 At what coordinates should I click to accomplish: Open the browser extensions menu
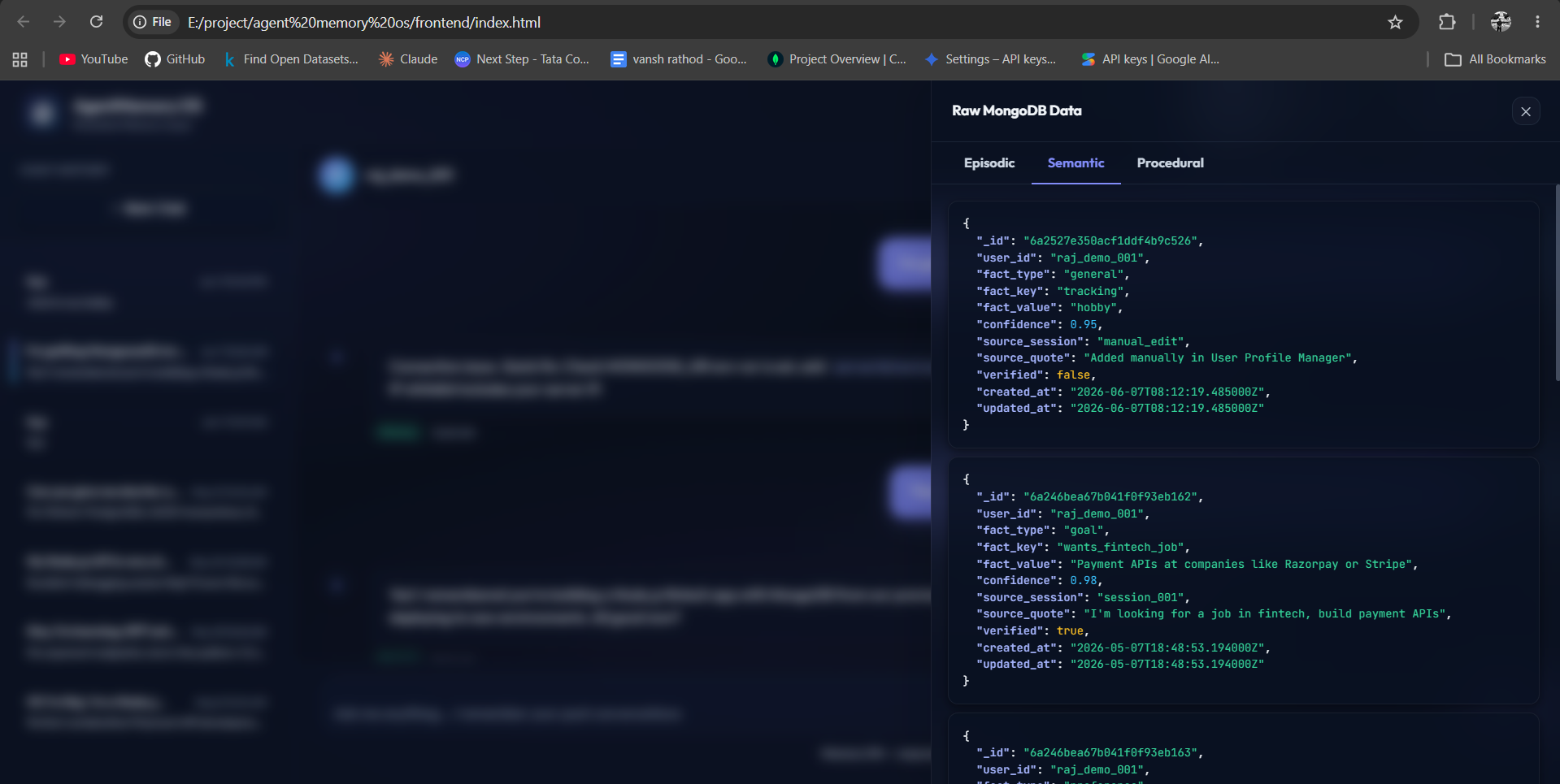coord(1447,22)
